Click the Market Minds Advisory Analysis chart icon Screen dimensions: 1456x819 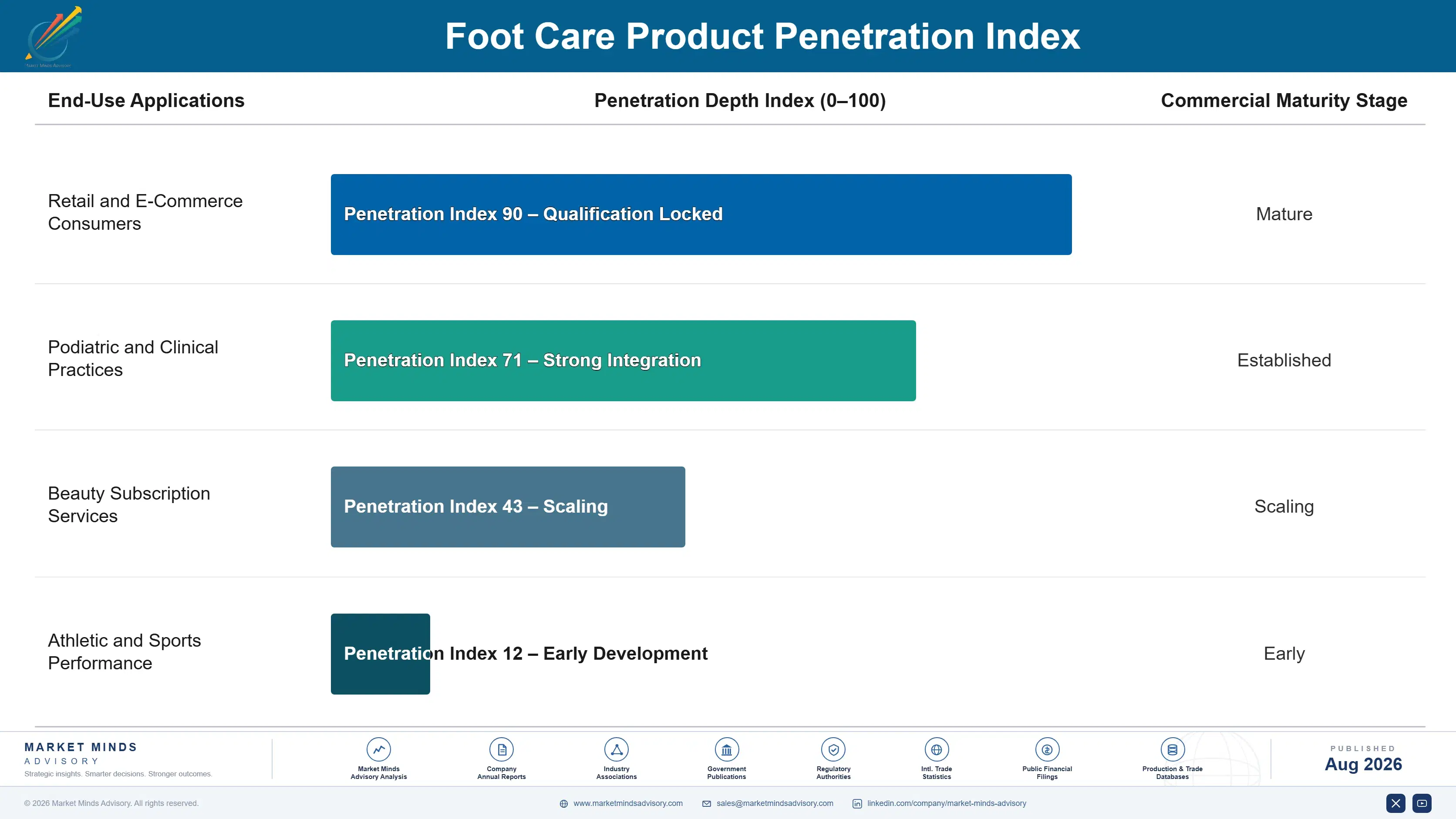[379, 749]
